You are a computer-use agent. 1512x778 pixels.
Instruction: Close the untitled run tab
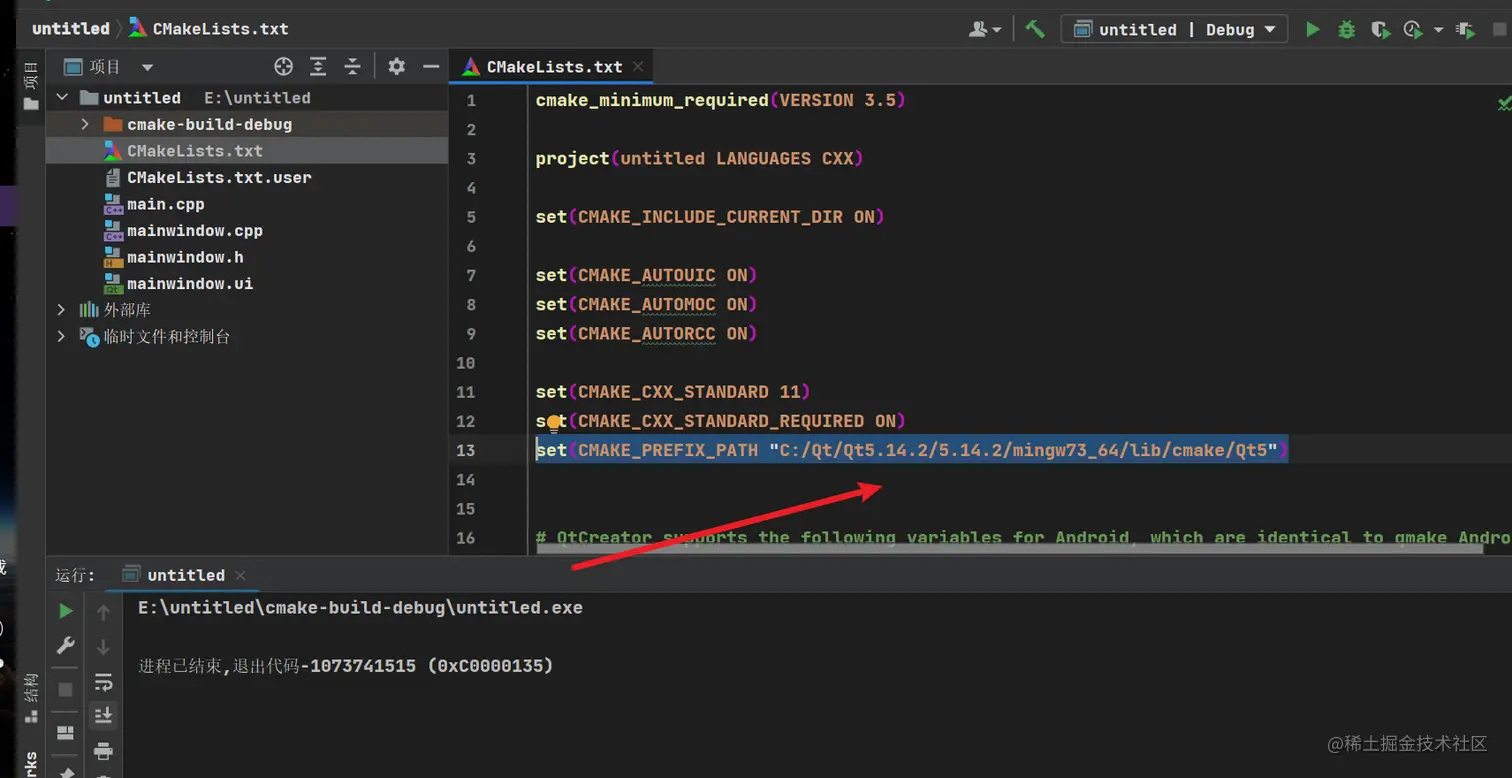240,575
